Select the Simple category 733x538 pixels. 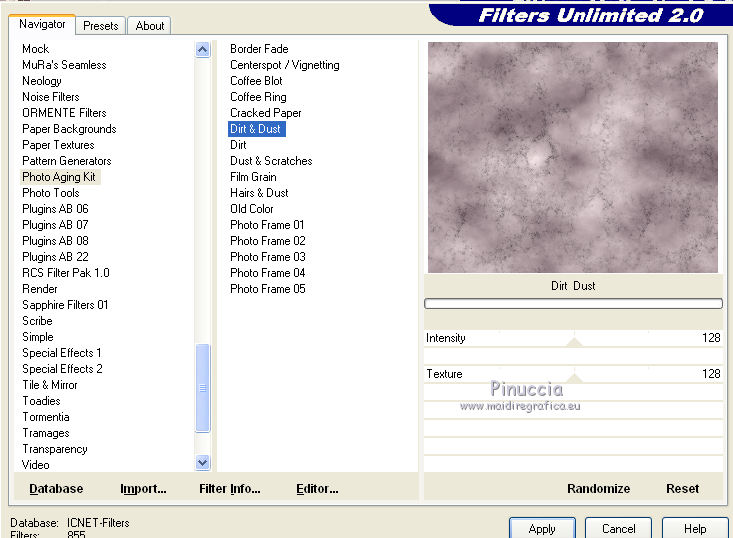click(37, 337)
